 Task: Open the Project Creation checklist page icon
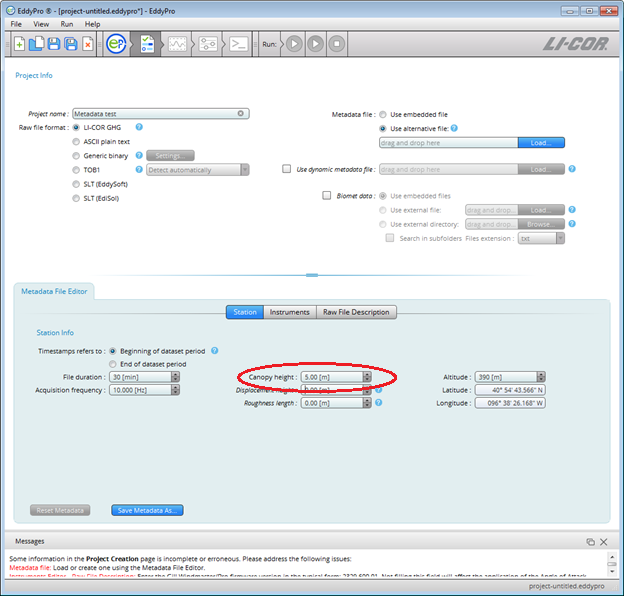point(146,44)
